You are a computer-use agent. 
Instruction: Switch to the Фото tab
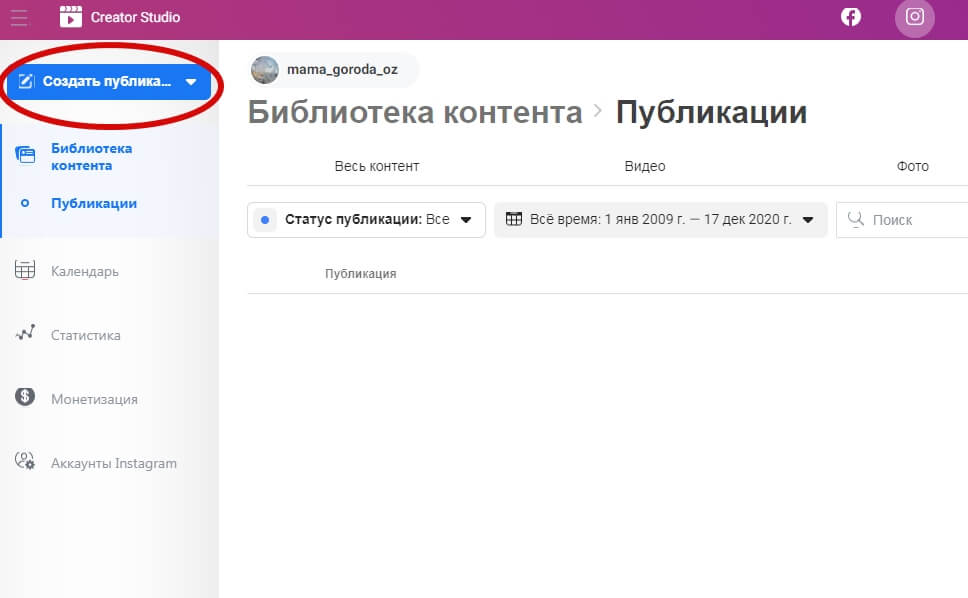pyautogui.click(x=912, y=166)
